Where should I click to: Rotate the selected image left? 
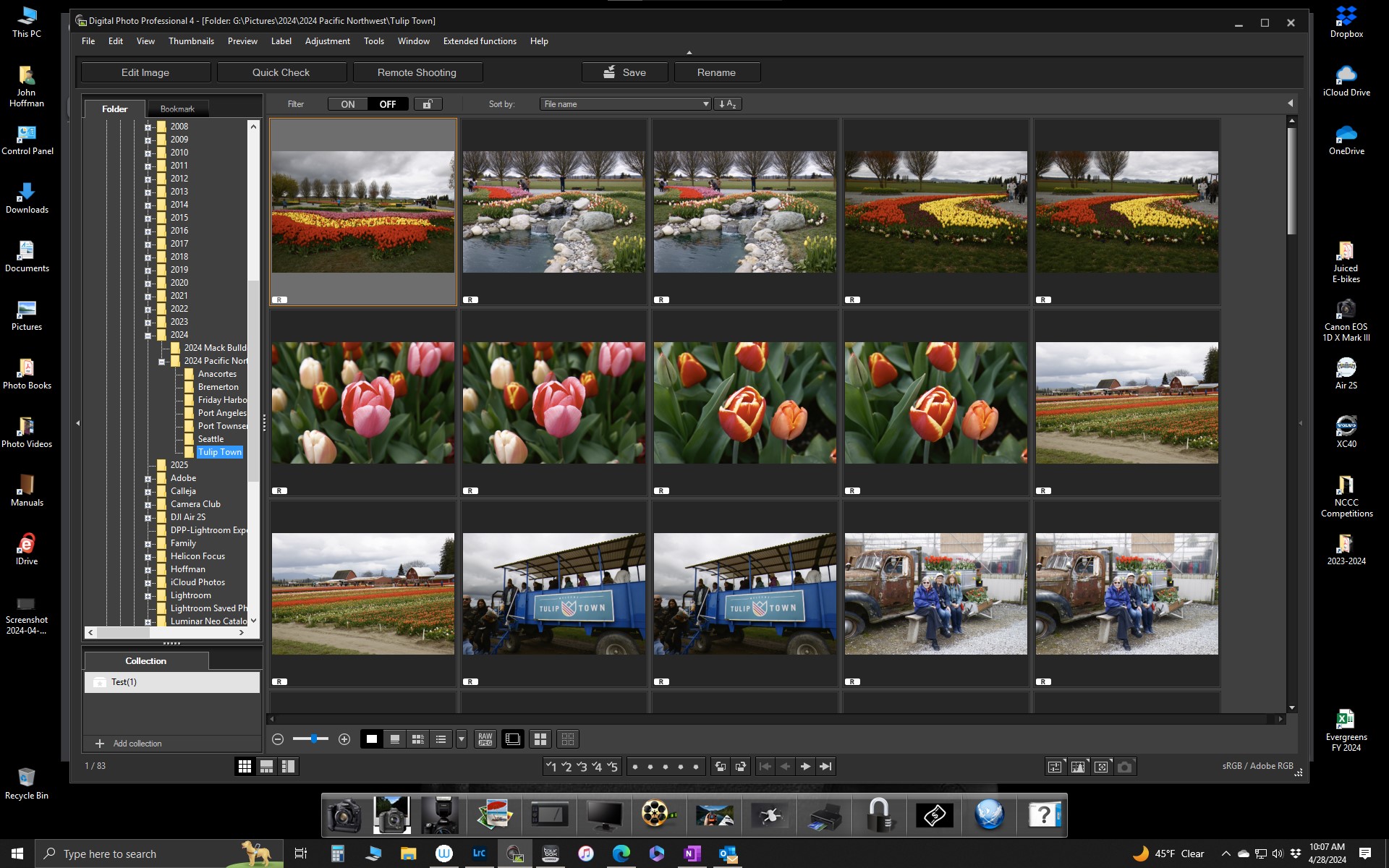[721, 767]
